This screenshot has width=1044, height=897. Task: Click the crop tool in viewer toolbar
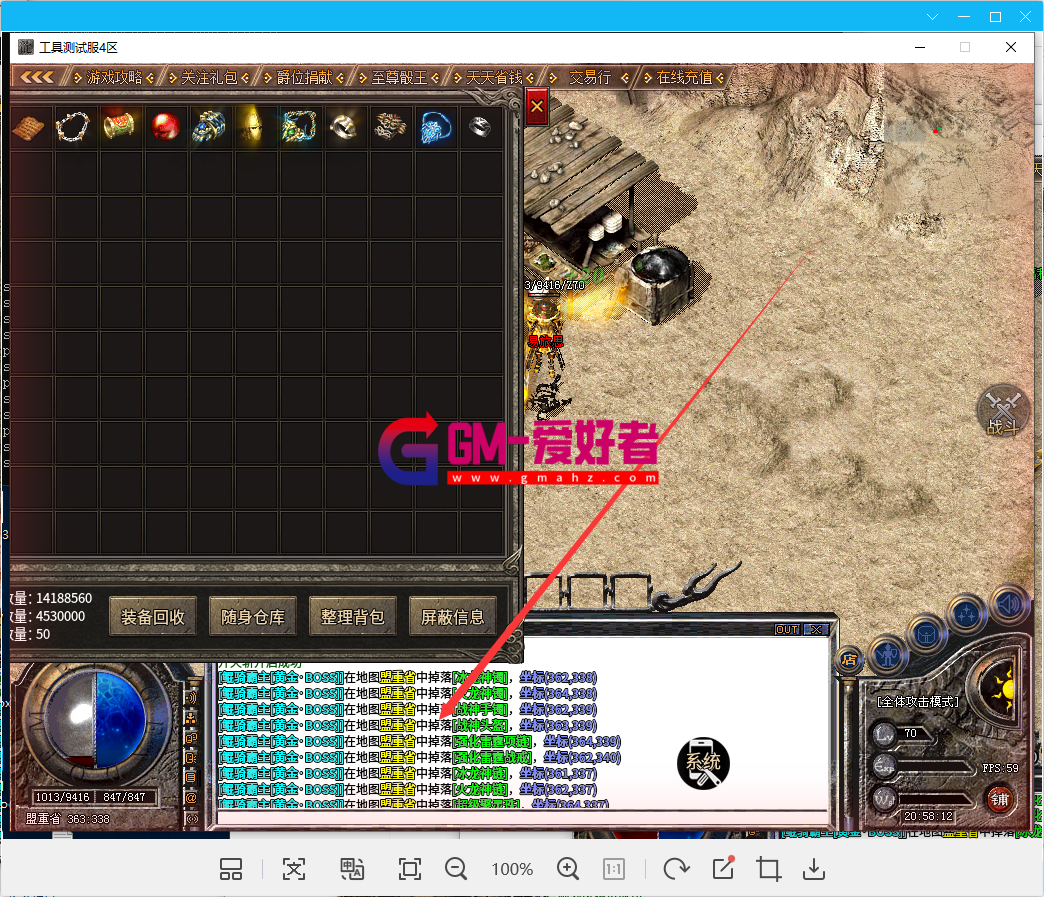coord(768,869)
